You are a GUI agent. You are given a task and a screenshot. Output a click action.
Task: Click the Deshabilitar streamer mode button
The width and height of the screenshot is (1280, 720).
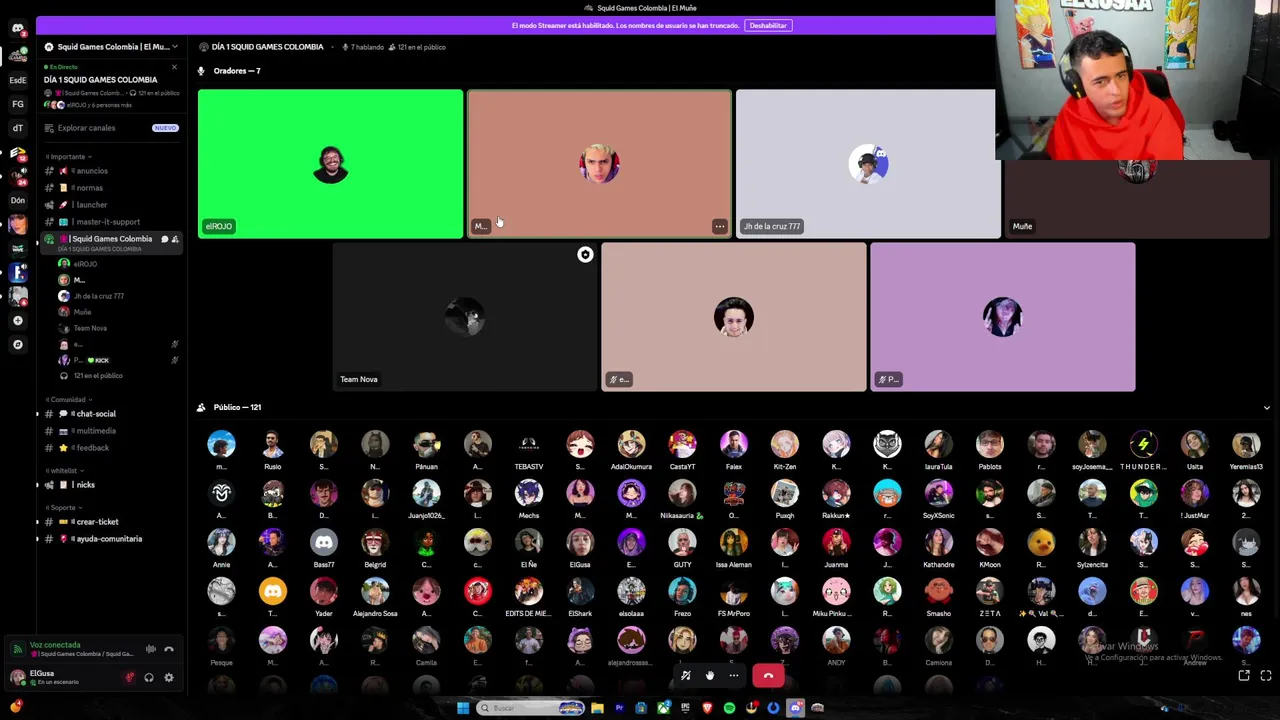tap(768, 25)
